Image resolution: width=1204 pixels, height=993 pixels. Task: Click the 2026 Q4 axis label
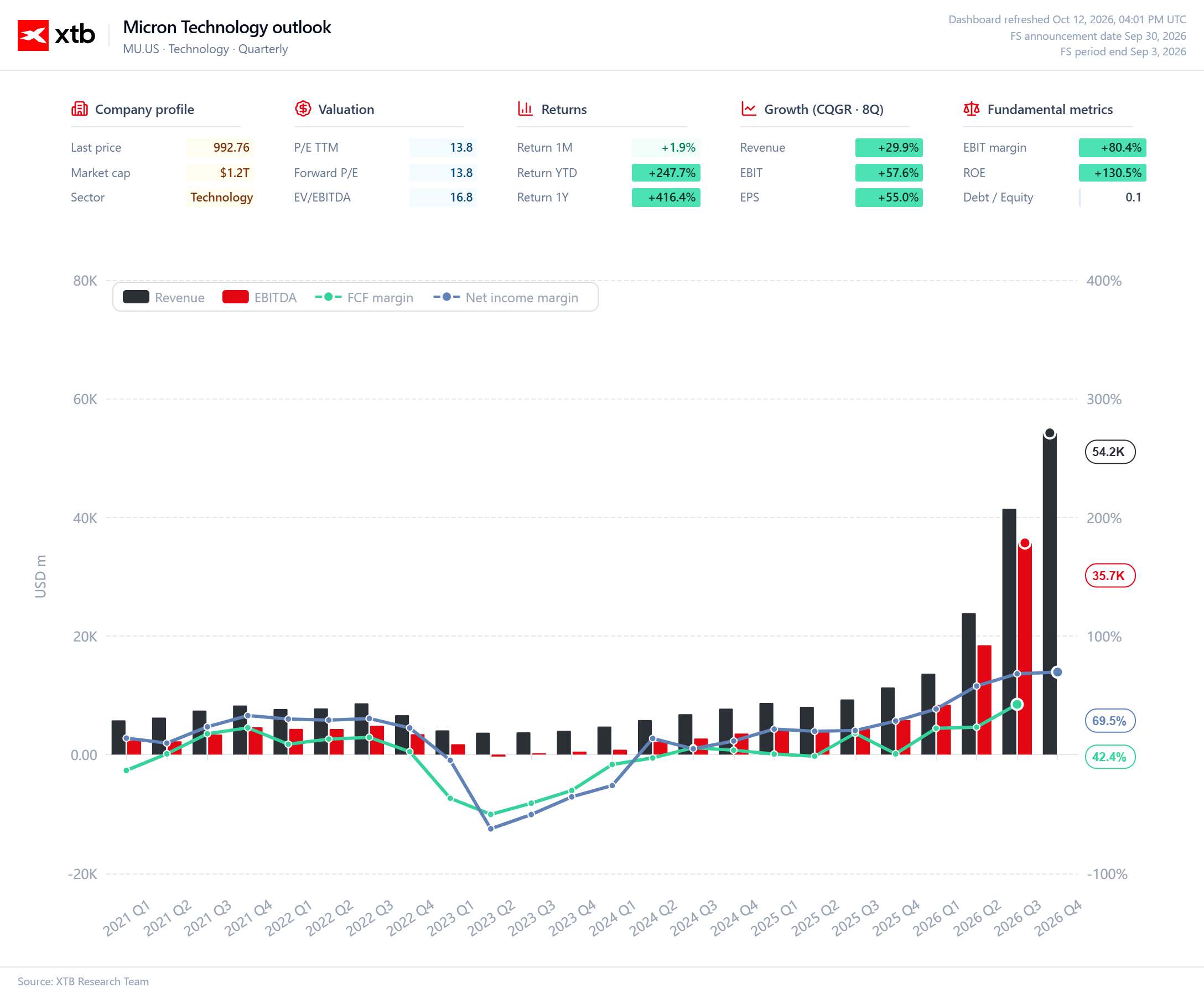point(1059,918)
